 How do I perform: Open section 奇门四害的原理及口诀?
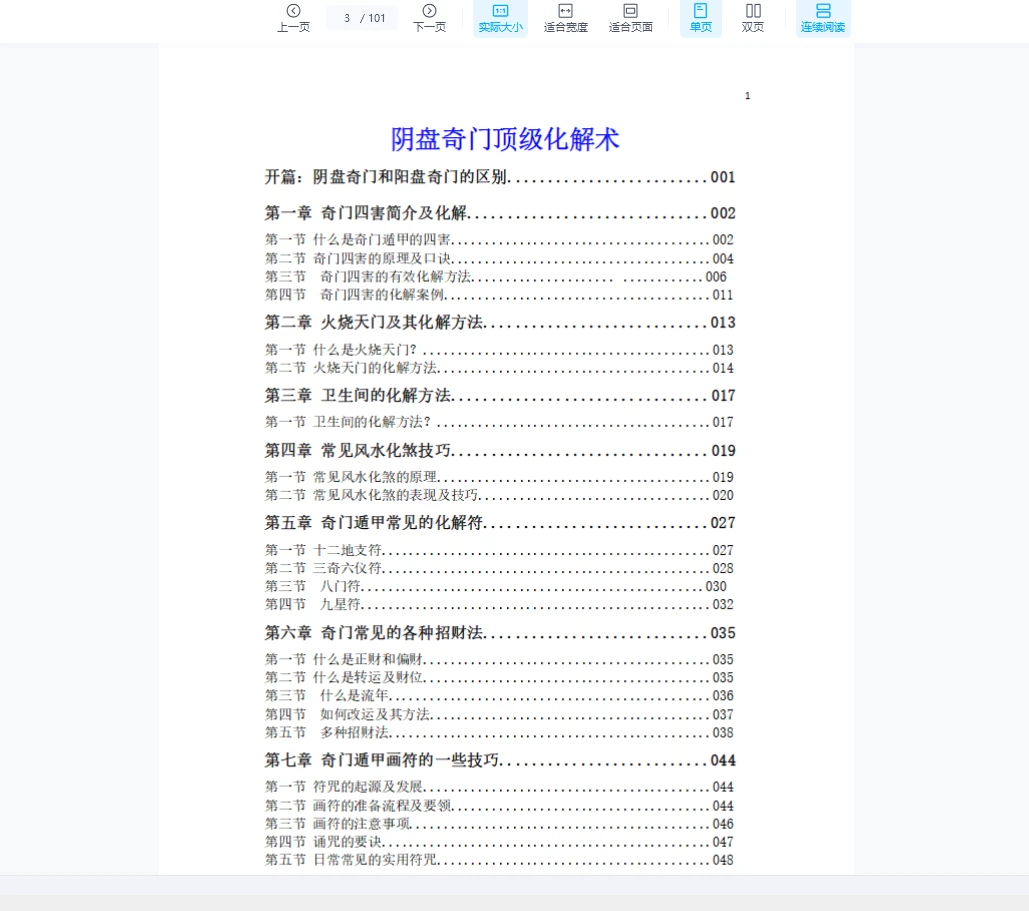coord(499,259)
